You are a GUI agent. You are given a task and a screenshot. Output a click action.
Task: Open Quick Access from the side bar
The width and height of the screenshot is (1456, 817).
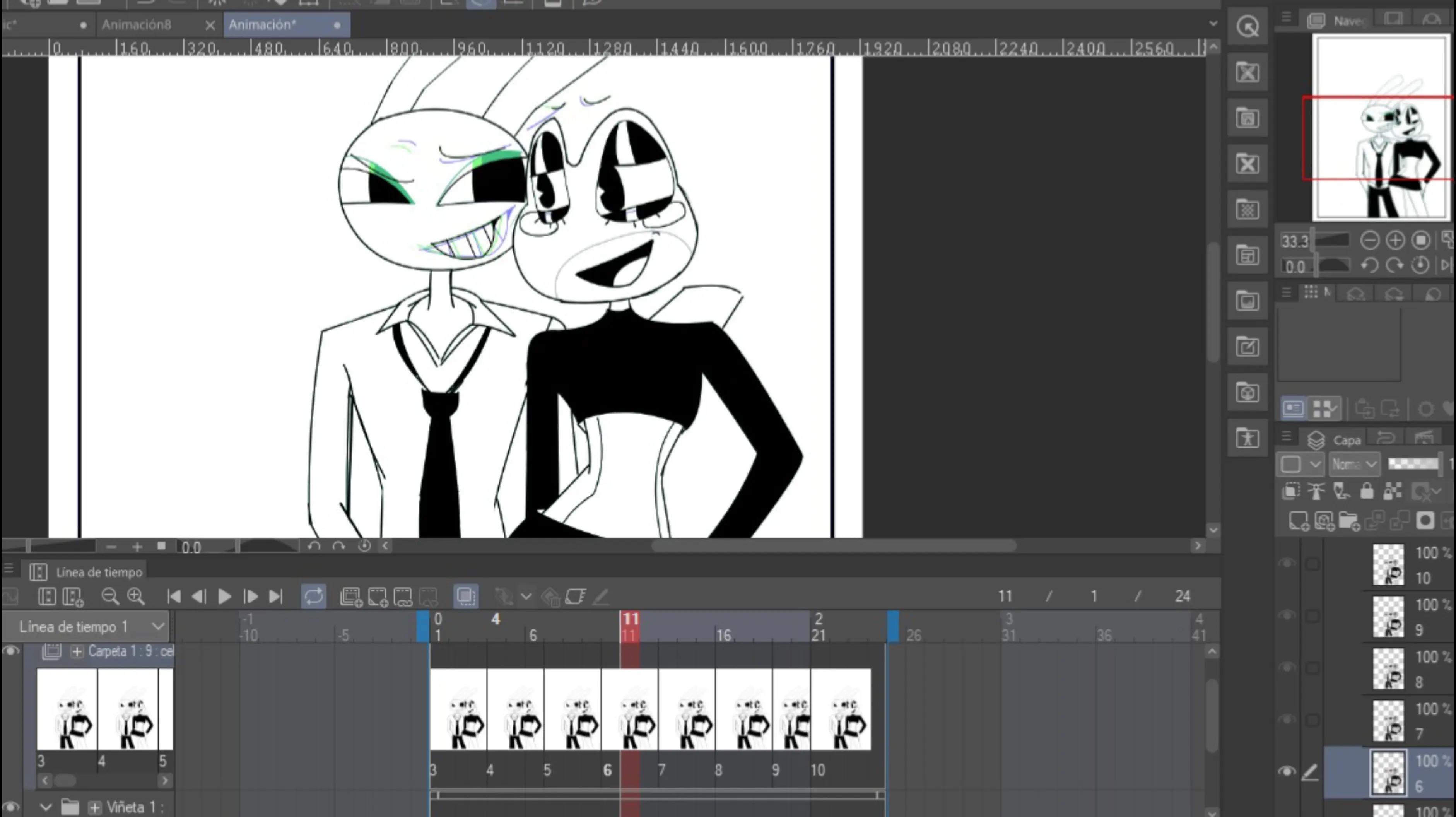tap(1248, 27)
